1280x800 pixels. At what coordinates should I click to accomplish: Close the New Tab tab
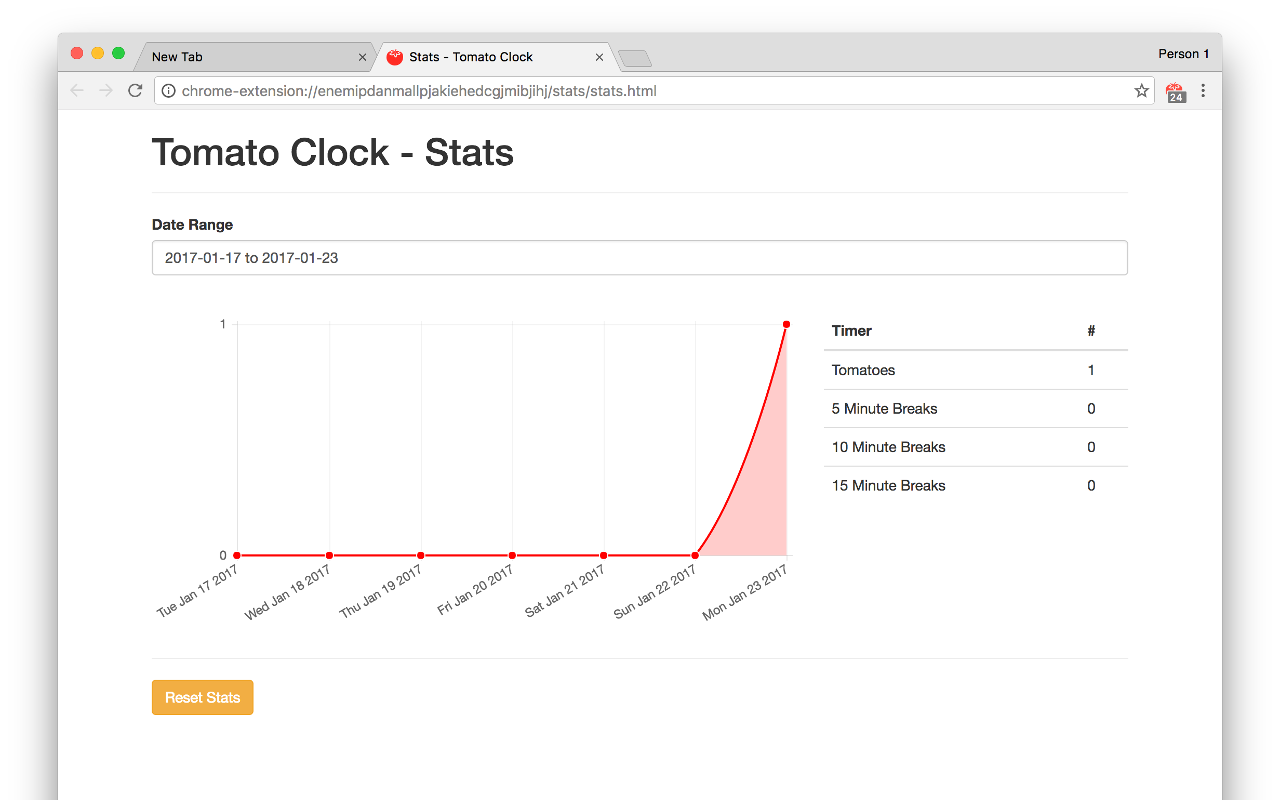click(x=362, y=57)
